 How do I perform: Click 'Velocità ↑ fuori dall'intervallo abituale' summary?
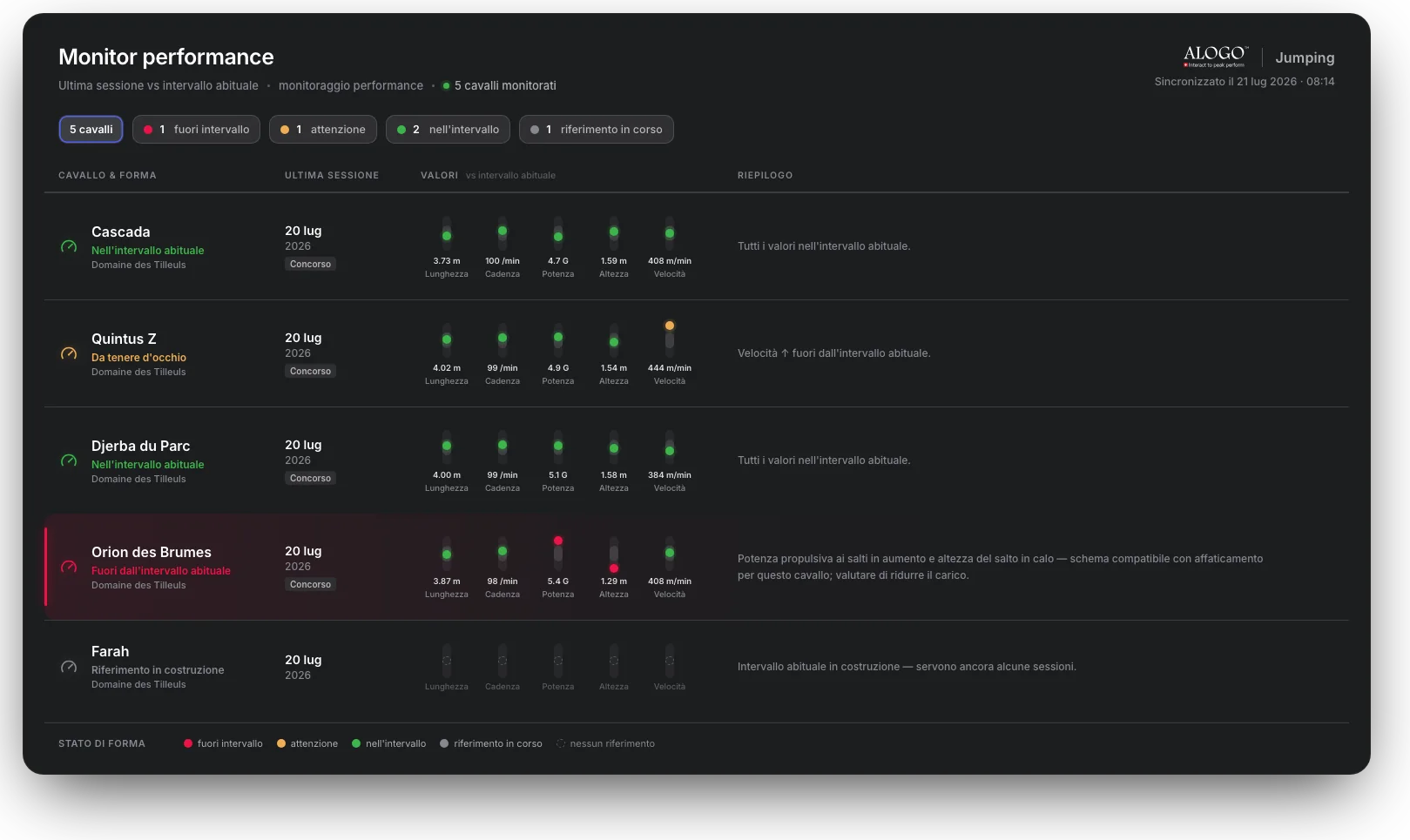point(833,353)
